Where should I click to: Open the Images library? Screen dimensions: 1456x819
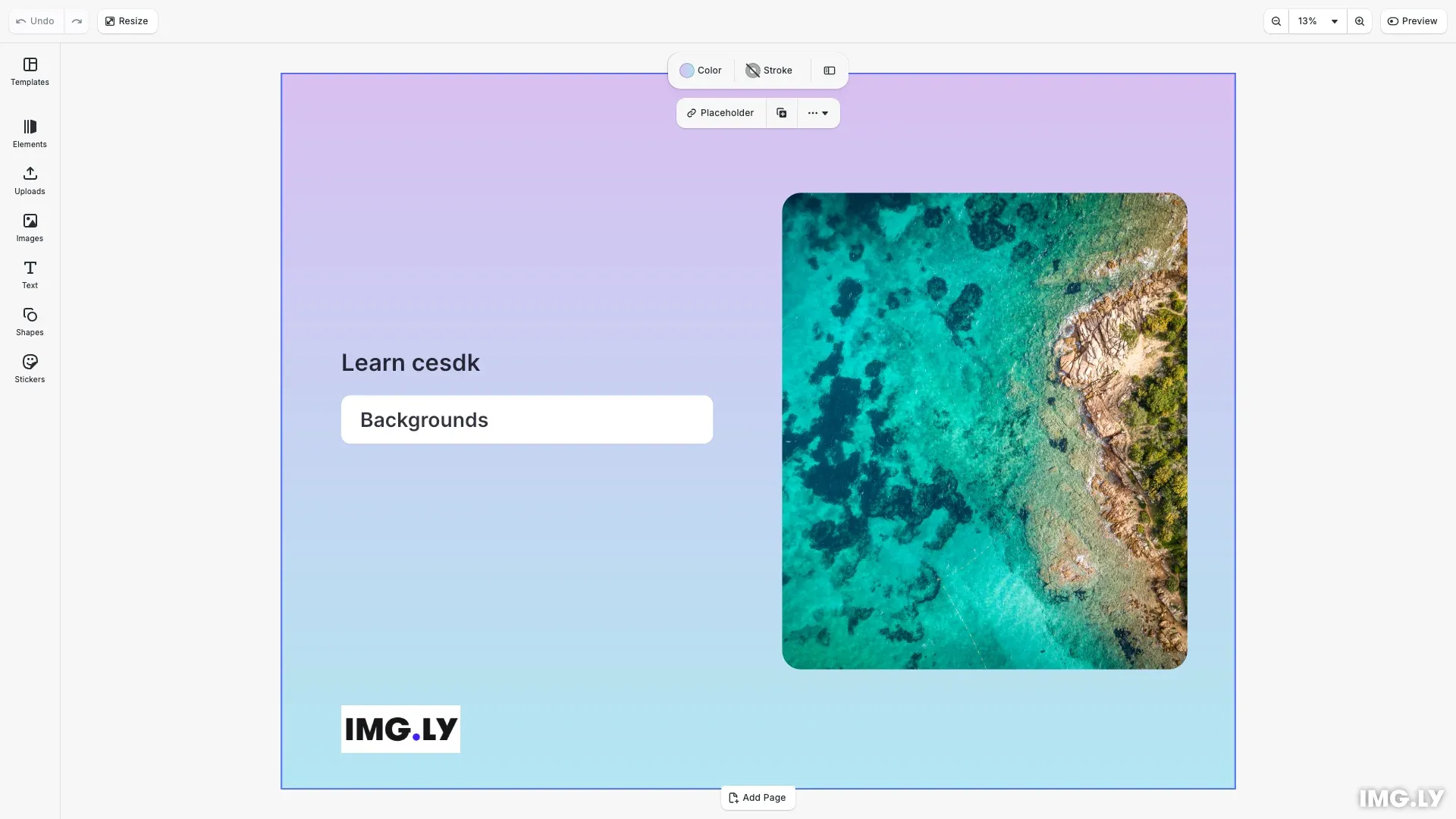[30, 227]
